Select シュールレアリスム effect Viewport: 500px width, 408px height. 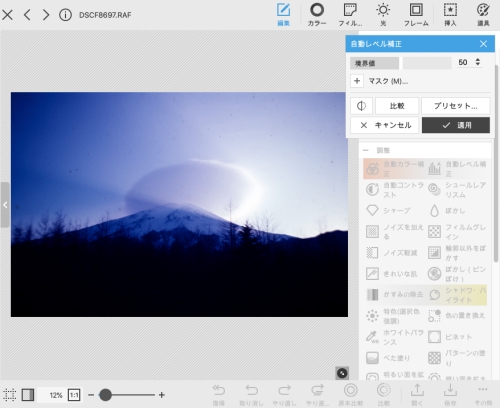click(457, 190)
